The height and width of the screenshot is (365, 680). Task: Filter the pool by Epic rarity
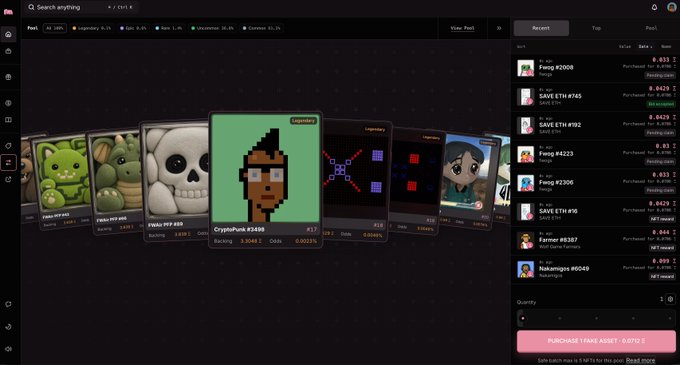[133, 28]
